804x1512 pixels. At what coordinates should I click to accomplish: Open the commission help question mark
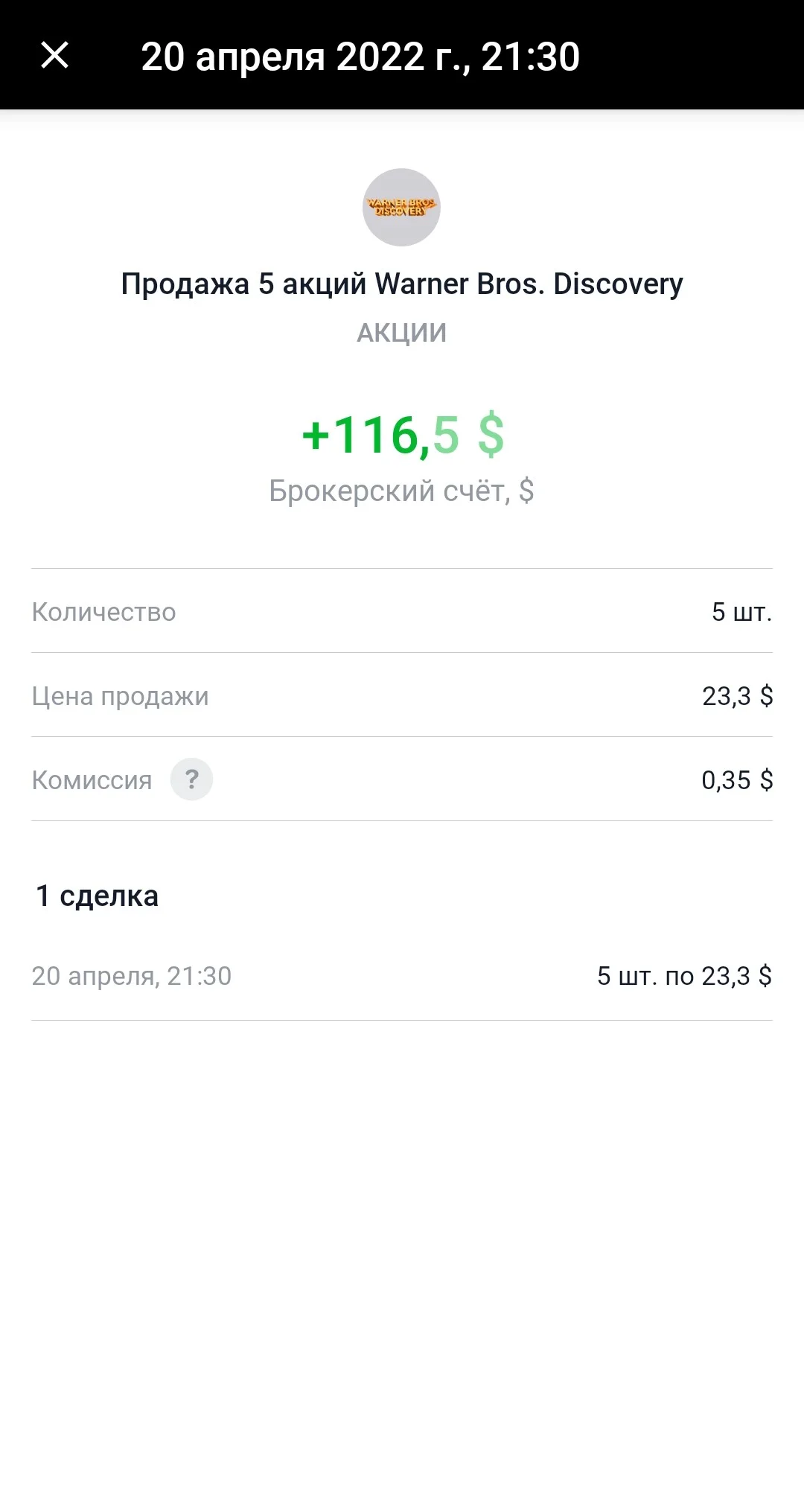(x=191, y=779)
